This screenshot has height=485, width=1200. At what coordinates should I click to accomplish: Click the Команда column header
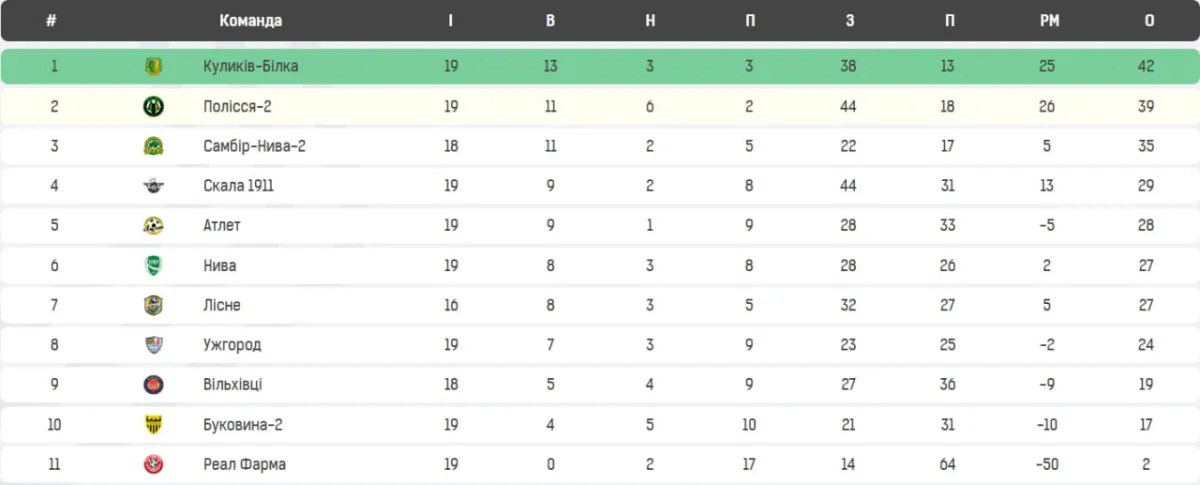pos(250,21)
